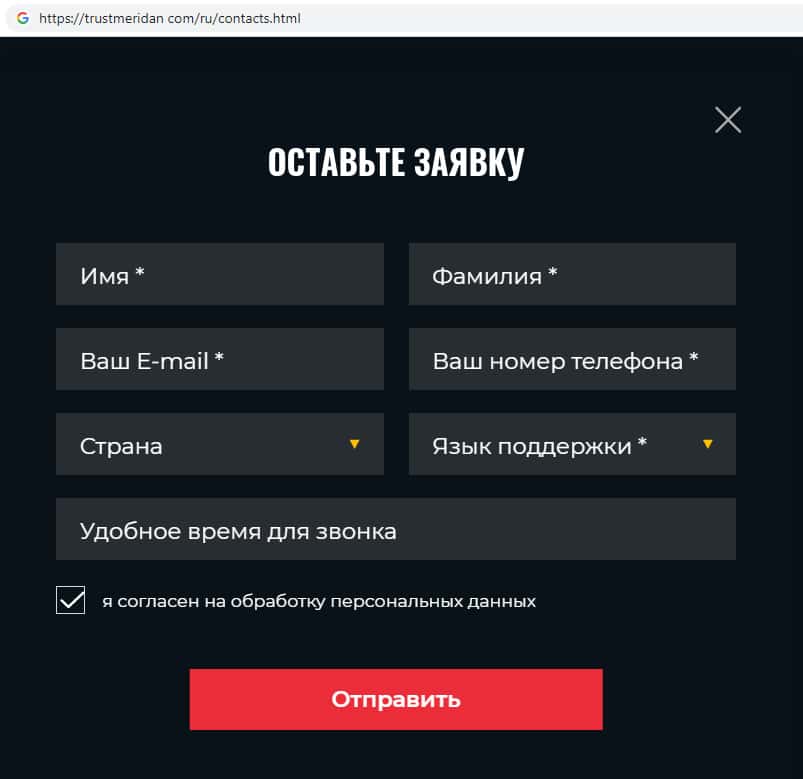Click the ОСТАВЬТЕ ЗАЯВКУ heading
Viewport: 803px width, 779px height.
pos(396,163)
